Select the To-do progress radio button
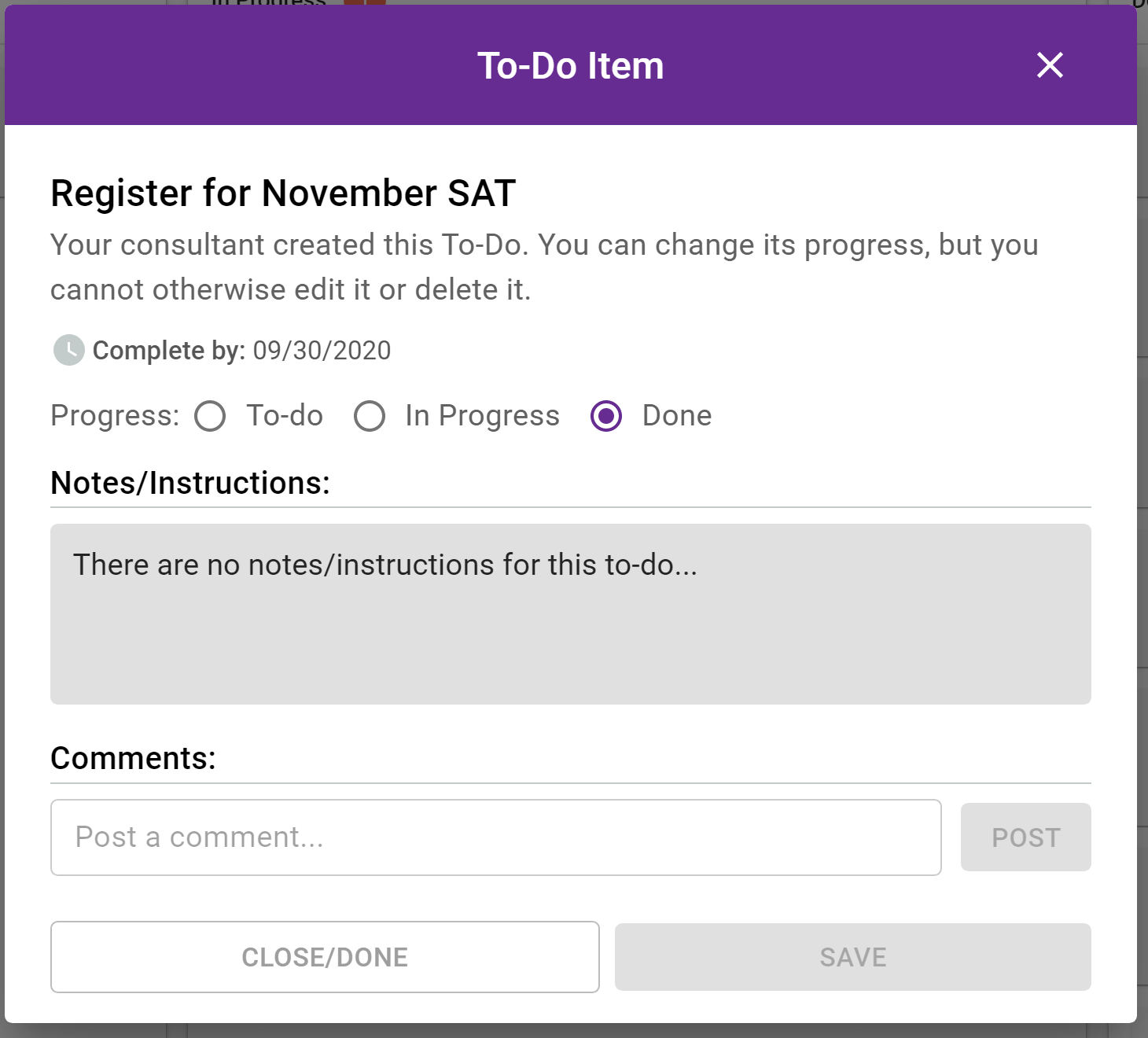 click(211, 416)
